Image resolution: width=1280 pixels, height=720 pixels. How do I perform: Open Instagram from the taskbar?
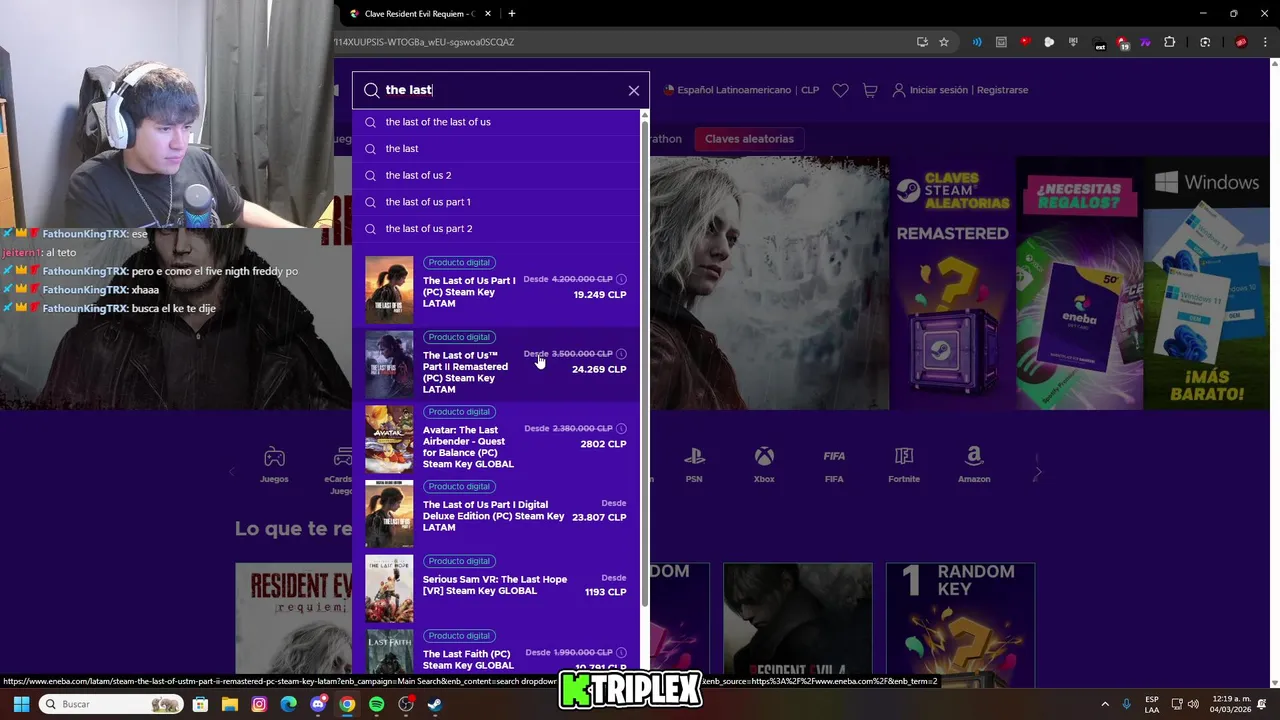[x=259, y=704]
